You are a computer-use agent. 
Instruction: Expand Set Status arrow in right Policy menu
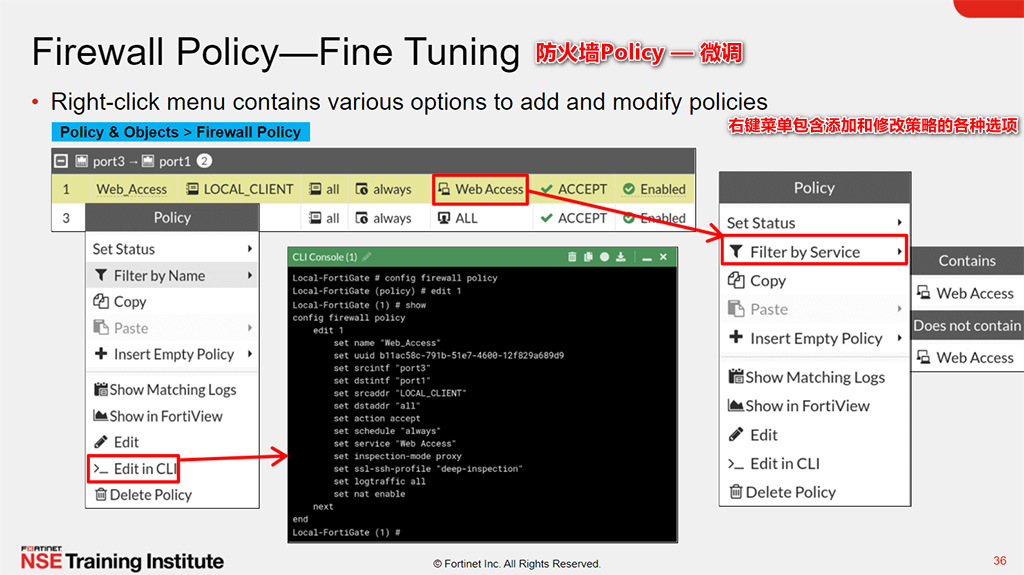coord(899,223)
